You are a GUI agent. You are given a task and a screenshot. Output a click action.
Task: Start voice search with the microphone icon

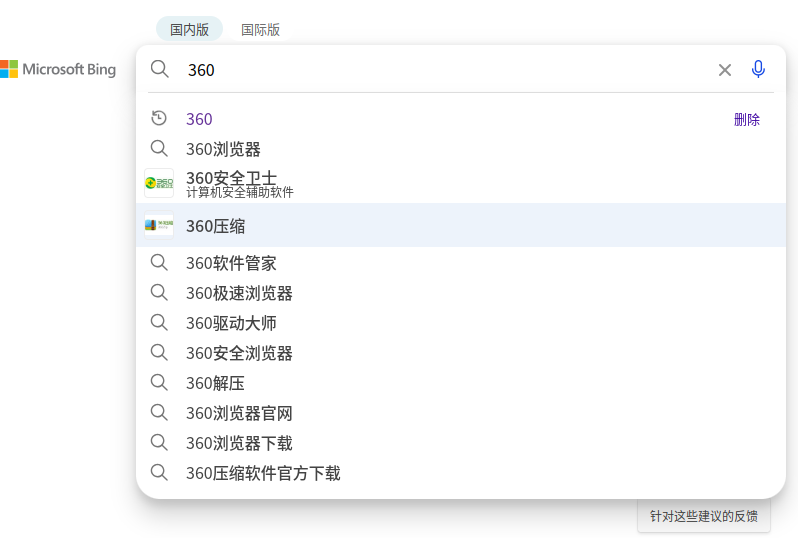(758, 69)
